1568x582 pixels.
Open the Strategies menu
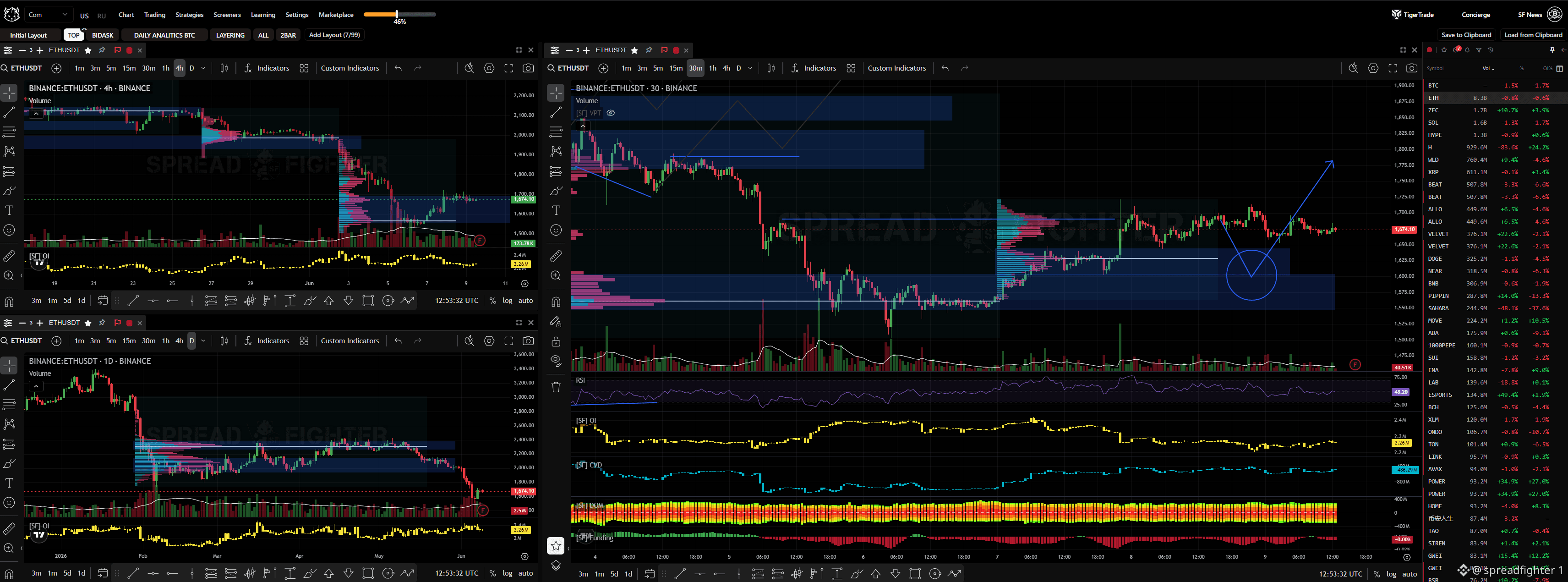[x=189, y=15]
